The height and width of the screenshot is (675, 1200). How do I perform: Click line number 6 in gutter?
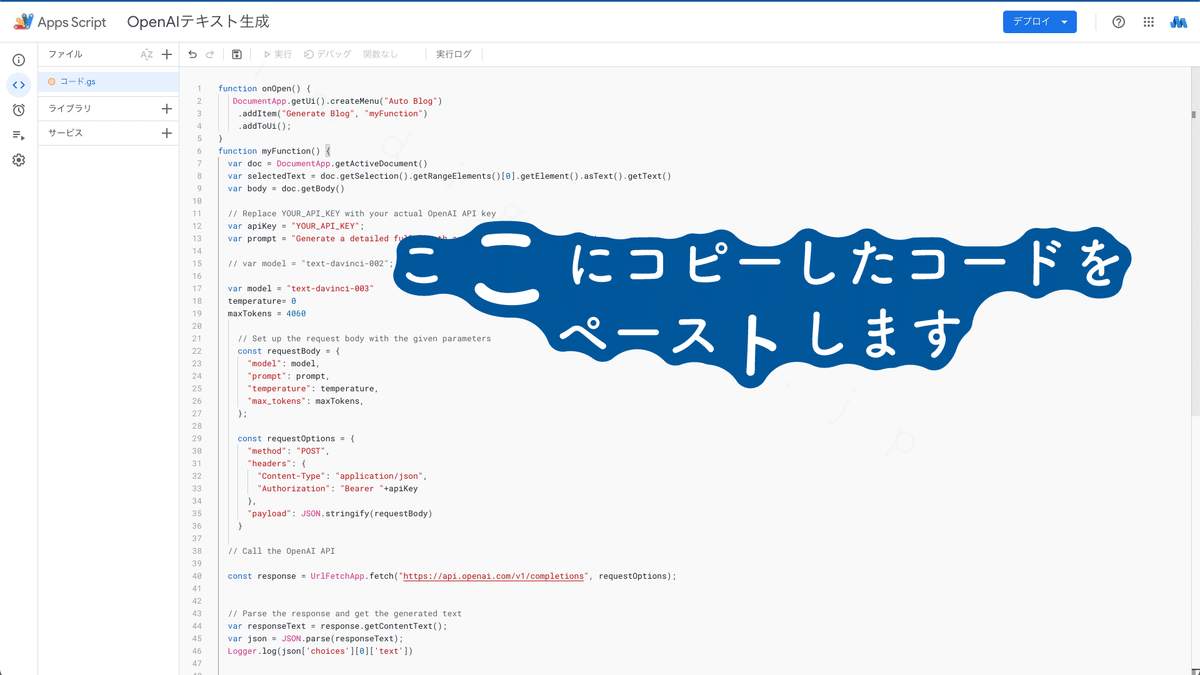(199, 151)
